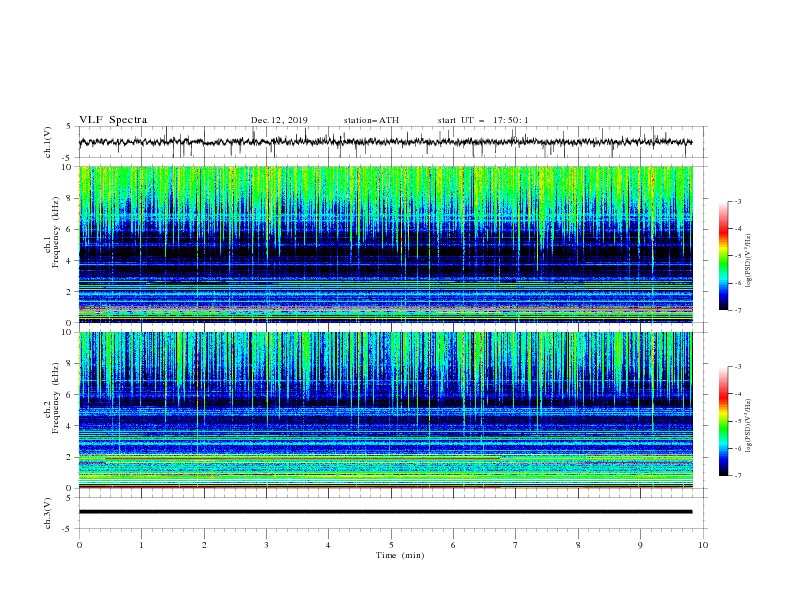
Task: Click the "2" tick label on the time axis
Action: [204, 545]
